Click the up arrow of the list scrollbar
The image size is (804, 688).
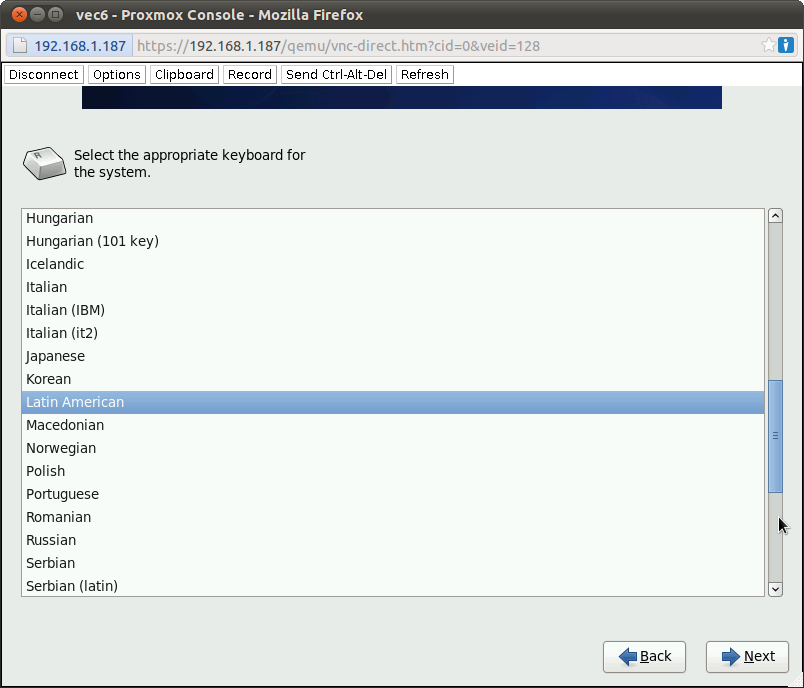[x=774, y=214]
